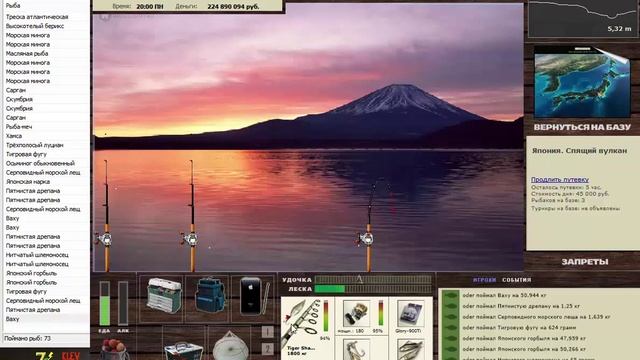Select 'Рыба-меч' in fish list

pos(19,127)
